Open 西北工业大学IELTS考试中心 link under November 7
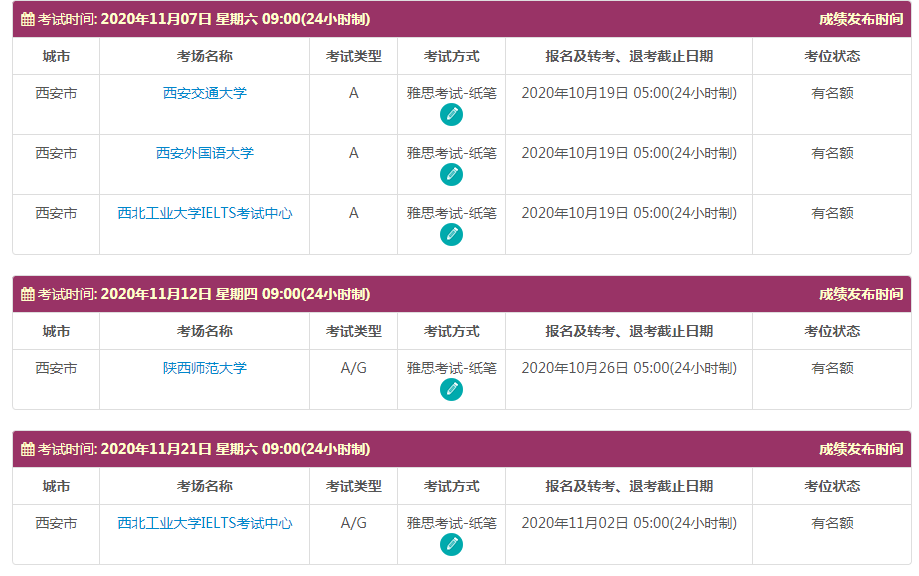 205,213
